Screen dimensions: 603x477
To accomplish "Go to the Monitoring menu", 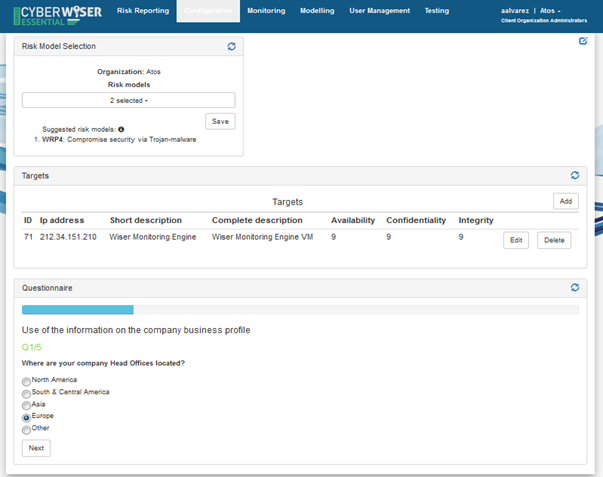I will pos(266,11).
